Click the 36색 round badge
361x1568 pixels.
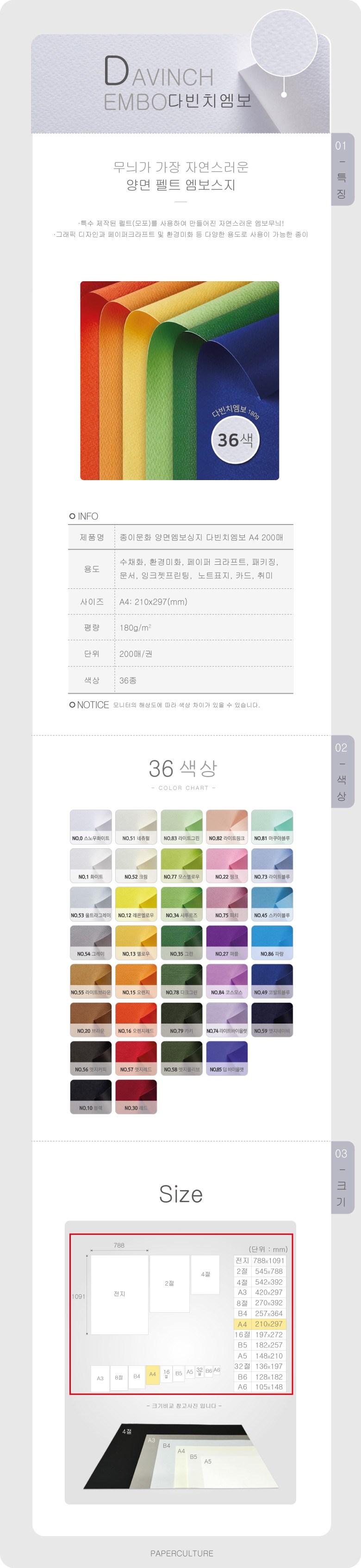[x=235, y=439]
